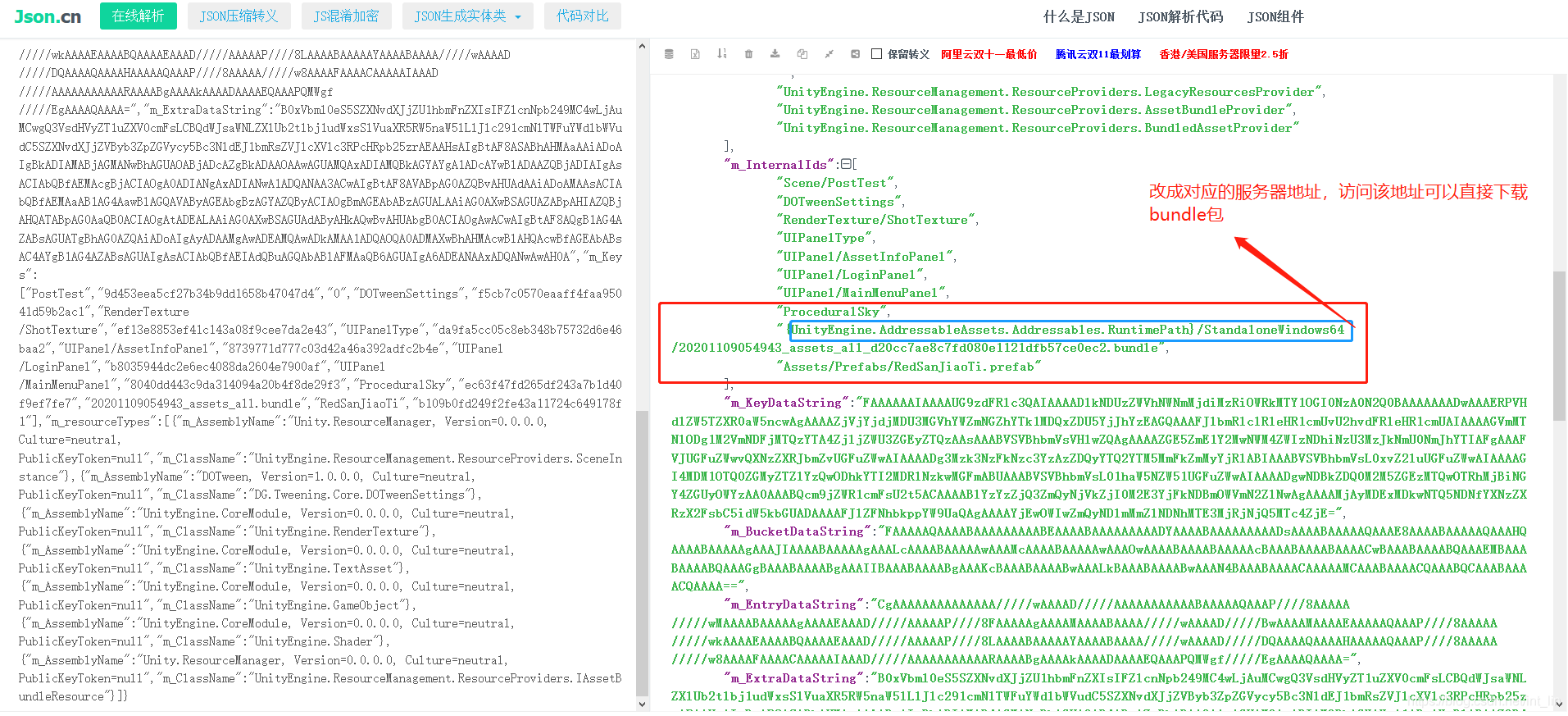Viewport: 1568px width, 716px height.
Task: Select the "m_EntryDataString" key
Action: click(793, 604)
